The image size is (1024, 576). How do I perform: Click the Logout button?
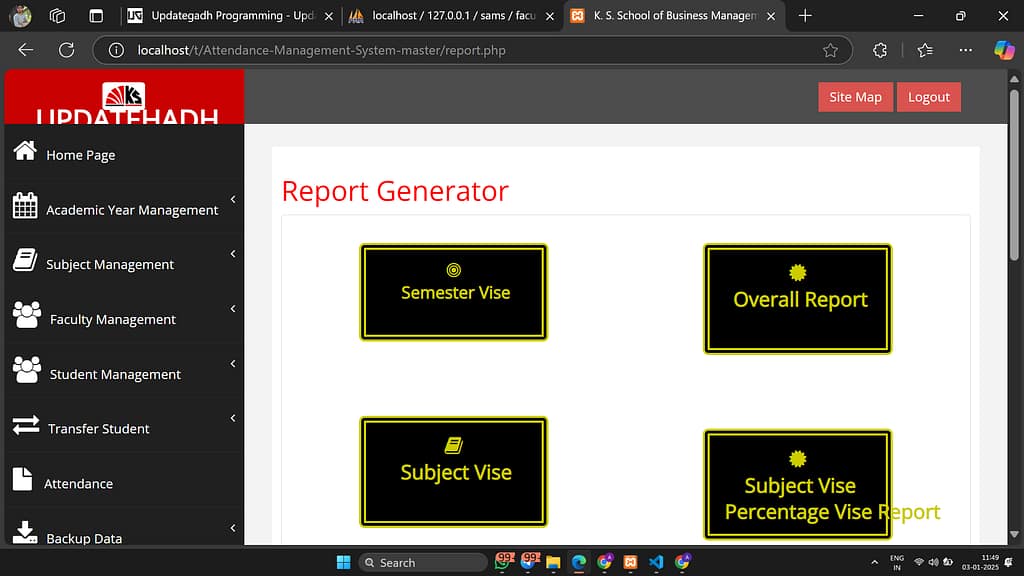click(928, 97)
